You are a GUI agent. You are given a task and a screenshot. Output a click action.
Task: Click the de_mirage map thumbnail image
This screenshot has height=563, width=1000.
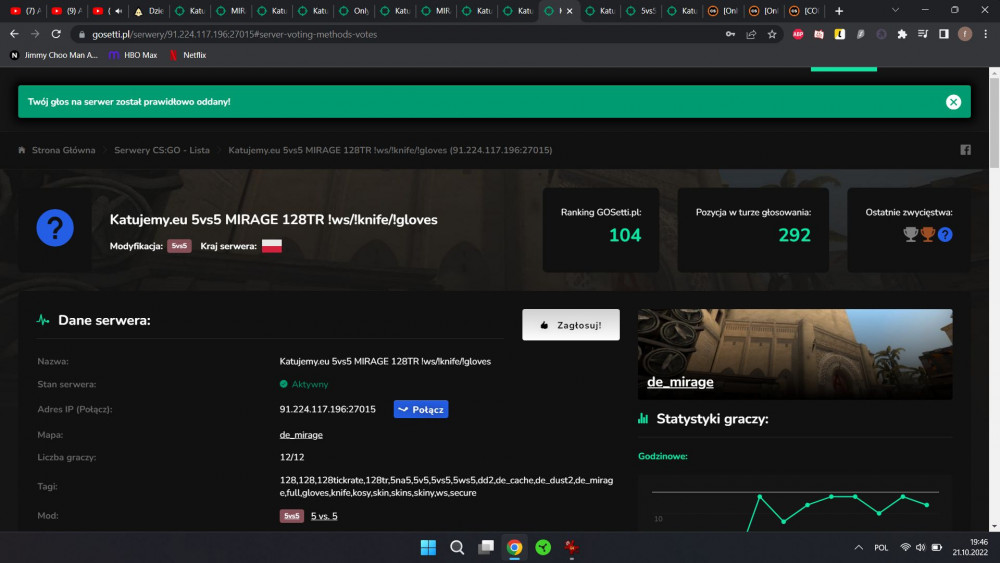[795, 354]
